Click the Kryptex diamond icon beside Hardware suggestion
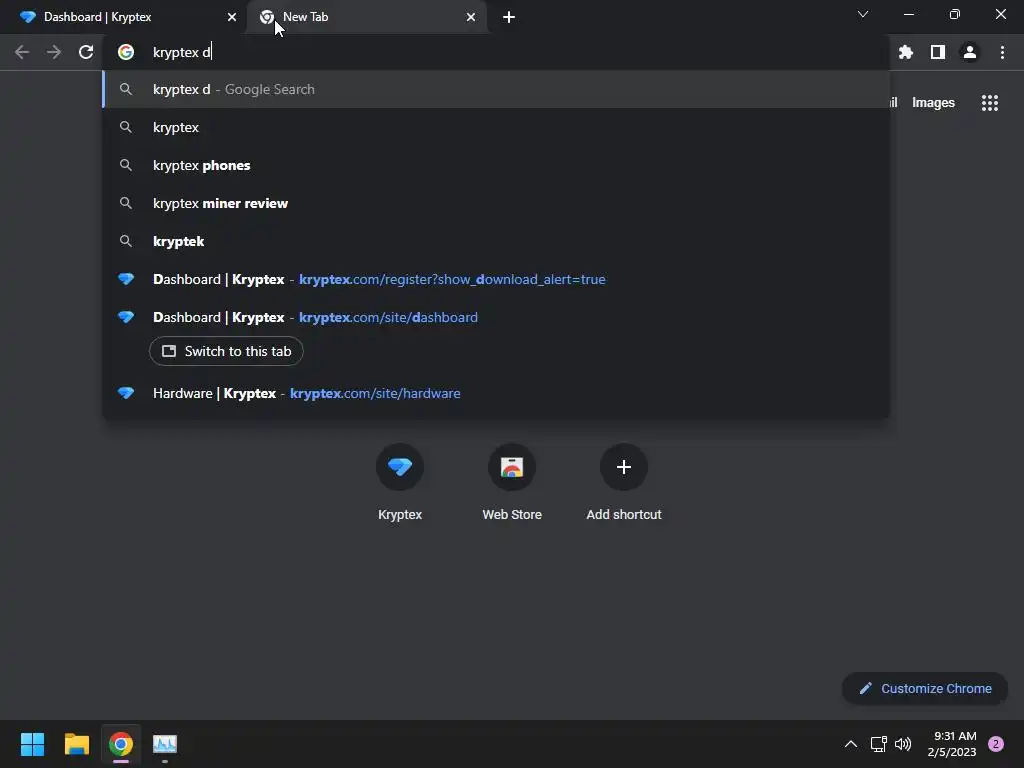This screenshot has width=1024, height=768. pyautogui.click(x=126, y=393)
